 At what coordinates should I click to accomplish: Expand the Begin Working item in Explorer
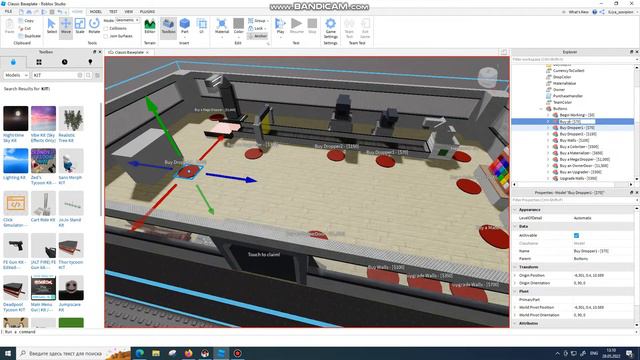[548, 115]
